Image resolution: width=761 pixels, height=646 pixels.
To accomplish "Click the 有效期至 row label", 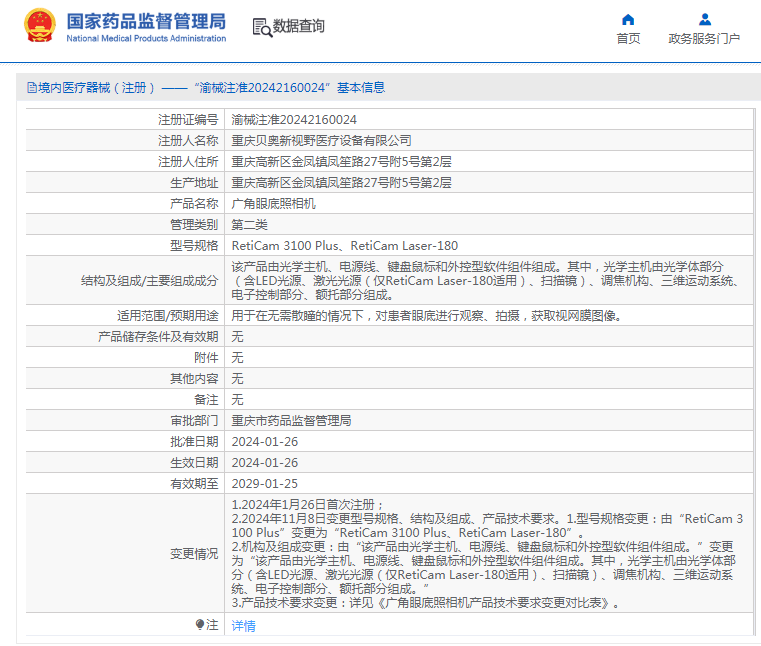I will (x=194, y=483).
